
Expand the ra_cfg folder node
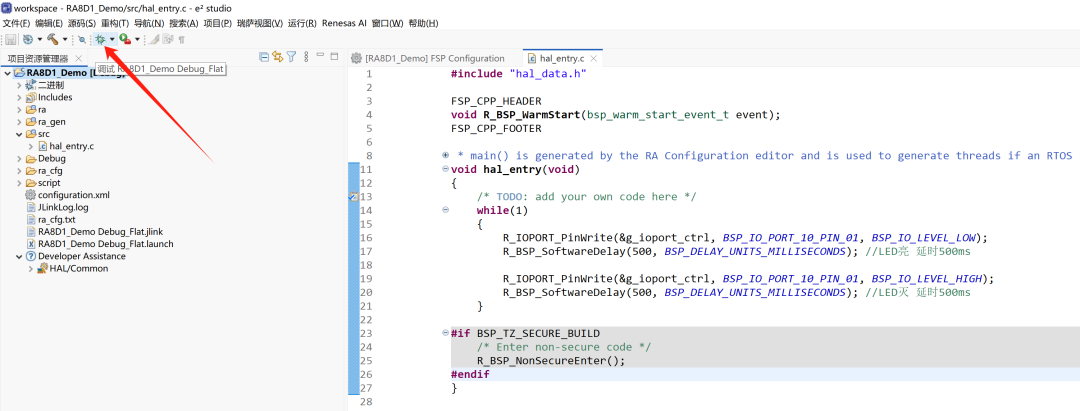(19, 171)
